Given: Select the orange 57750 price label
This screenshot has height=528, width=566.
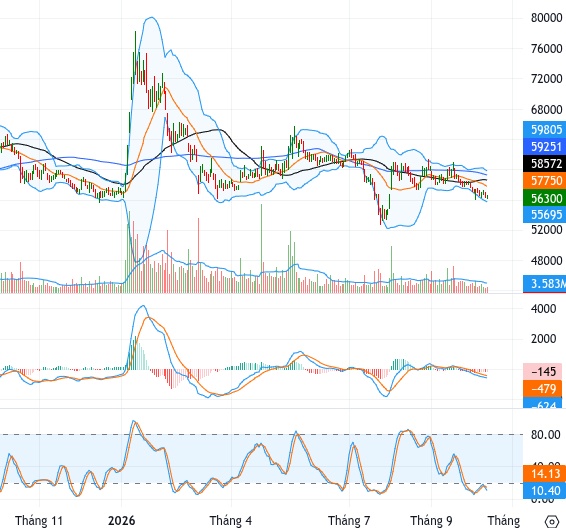Looking at the screenshot, I should pos(544,180).
